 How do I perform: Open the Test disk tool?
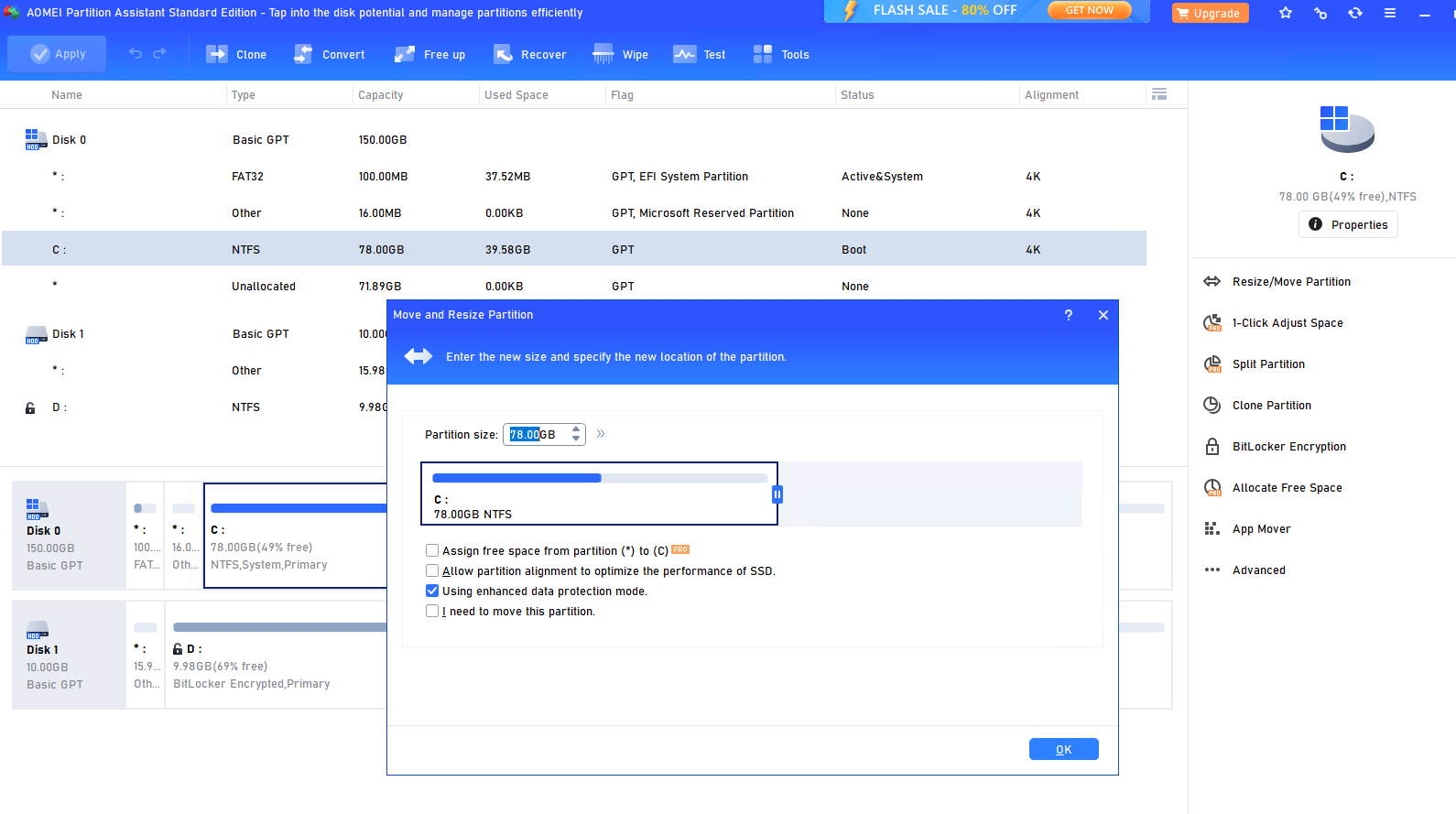[x=684, y=54]
